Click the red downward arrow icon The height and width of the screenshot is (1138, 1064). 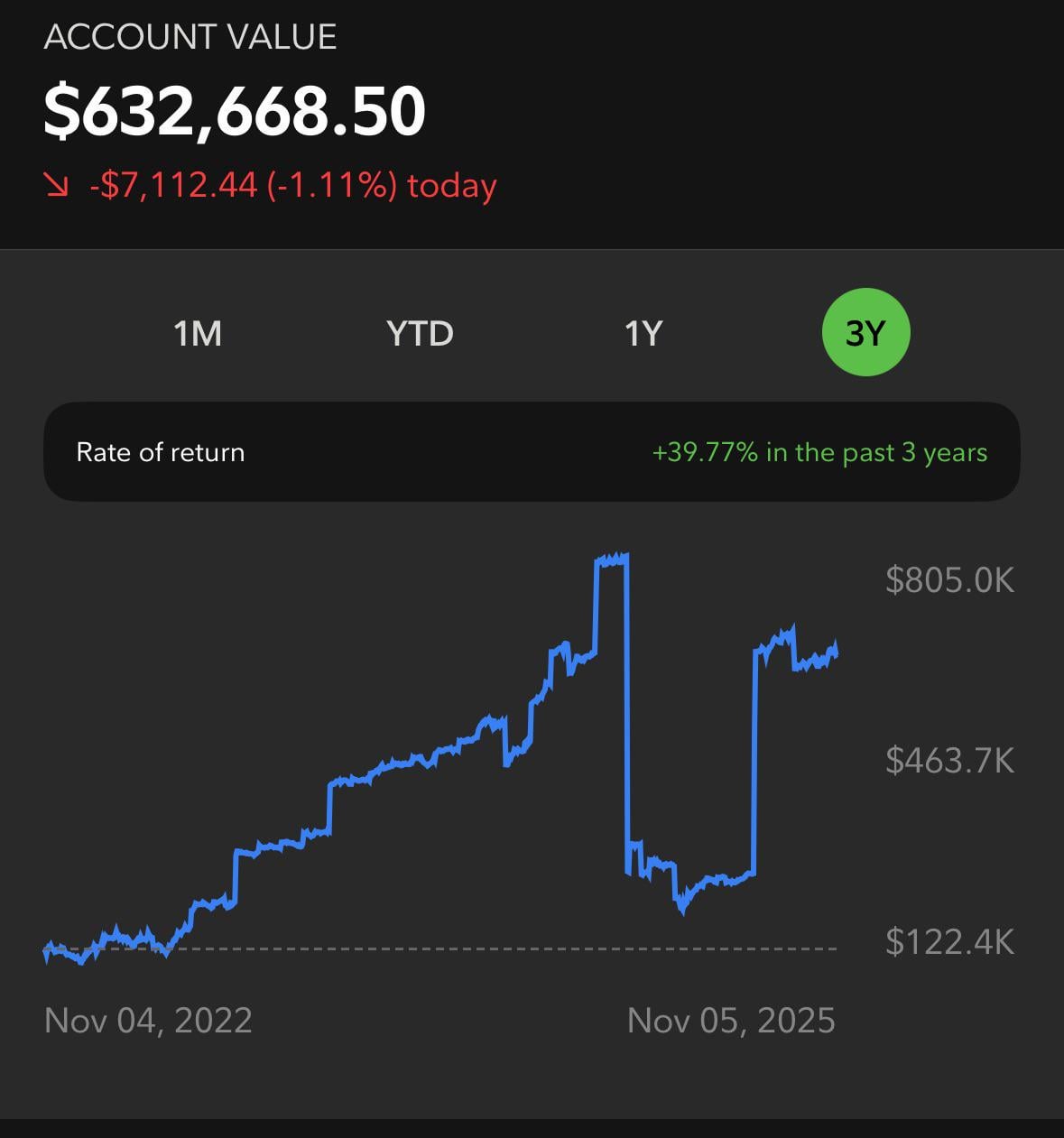(x=56, y=186)
